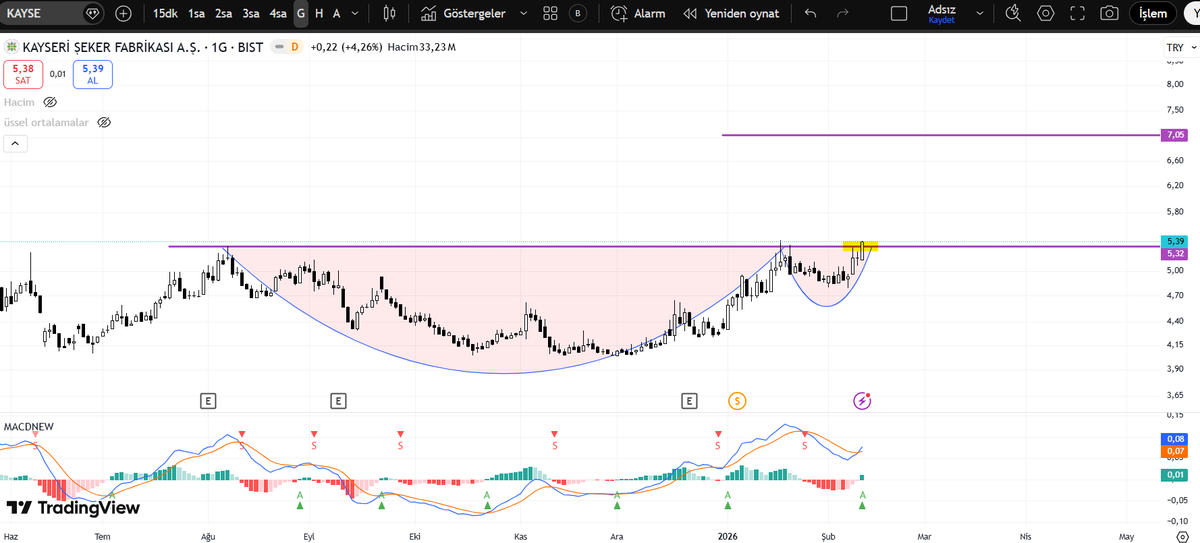Click the blue 0,08 MACD value label
The width and height of the screenshot is (1200, 543).
1174,439
